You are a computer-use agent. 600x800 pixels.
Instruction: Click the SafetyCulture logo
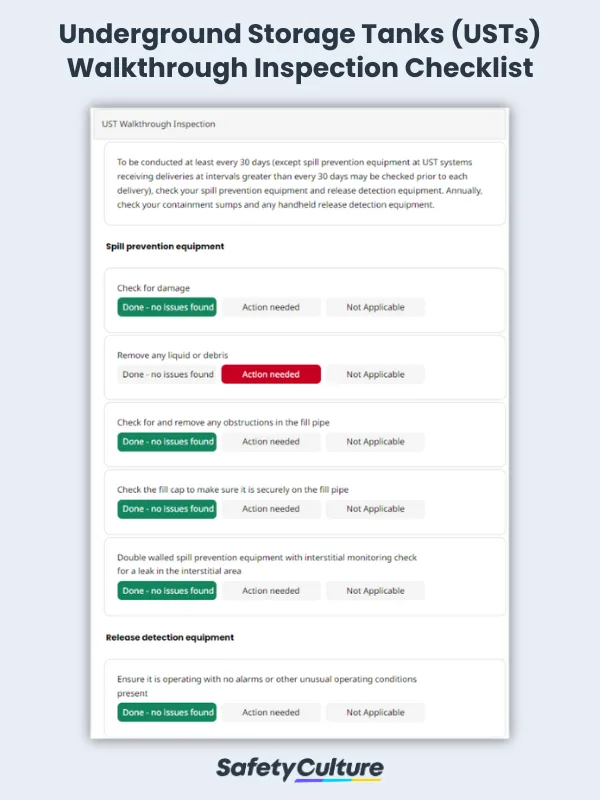coord(300,768)
